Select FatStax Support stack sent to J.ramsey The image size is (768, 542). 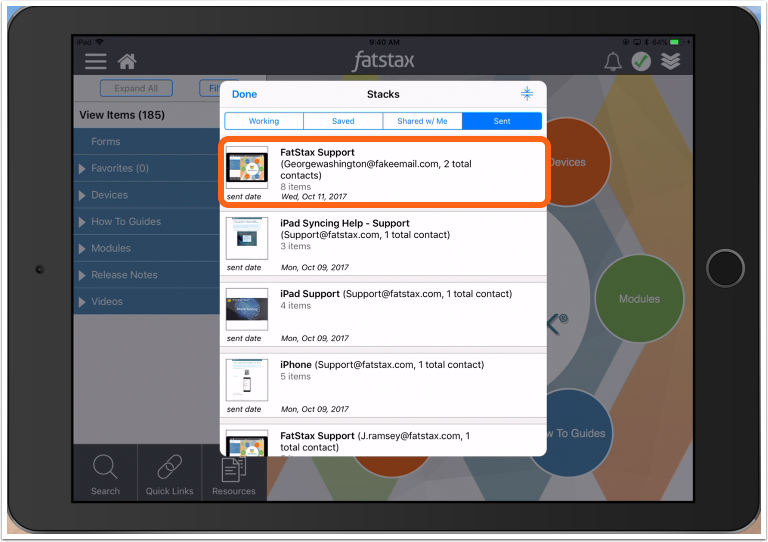(383, 441)
